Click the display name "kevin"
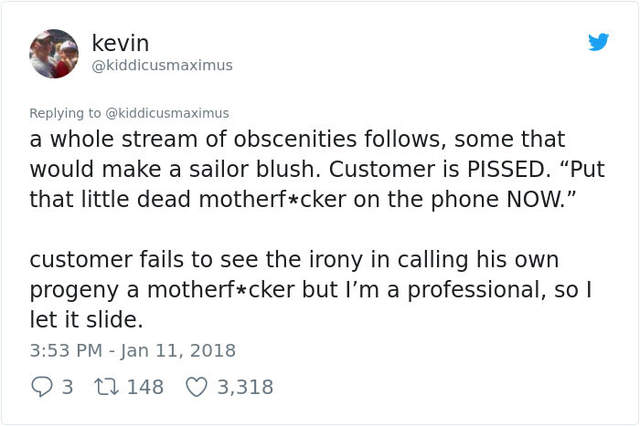 [x=120, y=43]
